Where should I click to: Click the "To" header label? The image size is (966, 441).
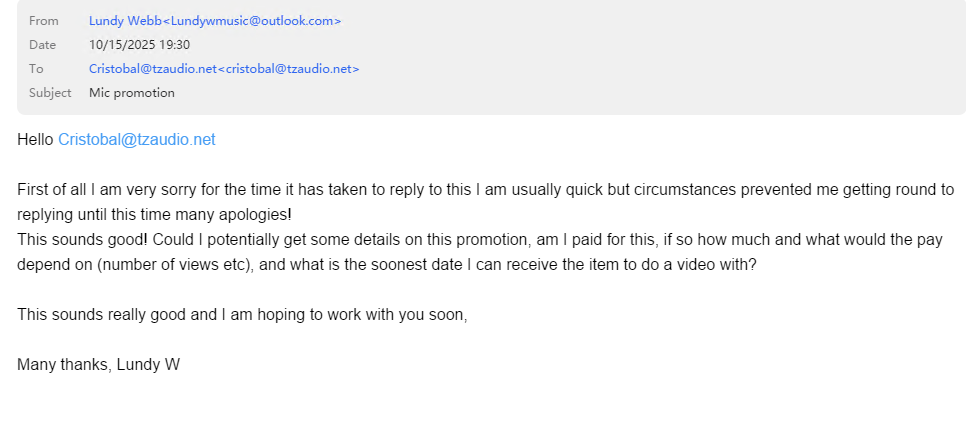tap(37, 69)
